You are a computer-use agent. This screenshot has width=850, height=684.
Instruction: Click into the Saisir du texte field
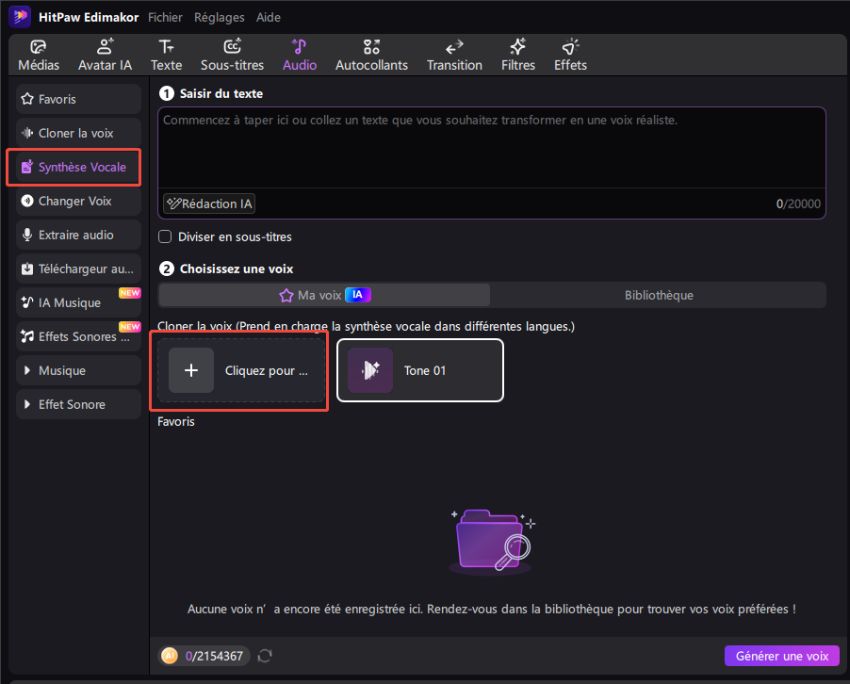tap(490, 150)
